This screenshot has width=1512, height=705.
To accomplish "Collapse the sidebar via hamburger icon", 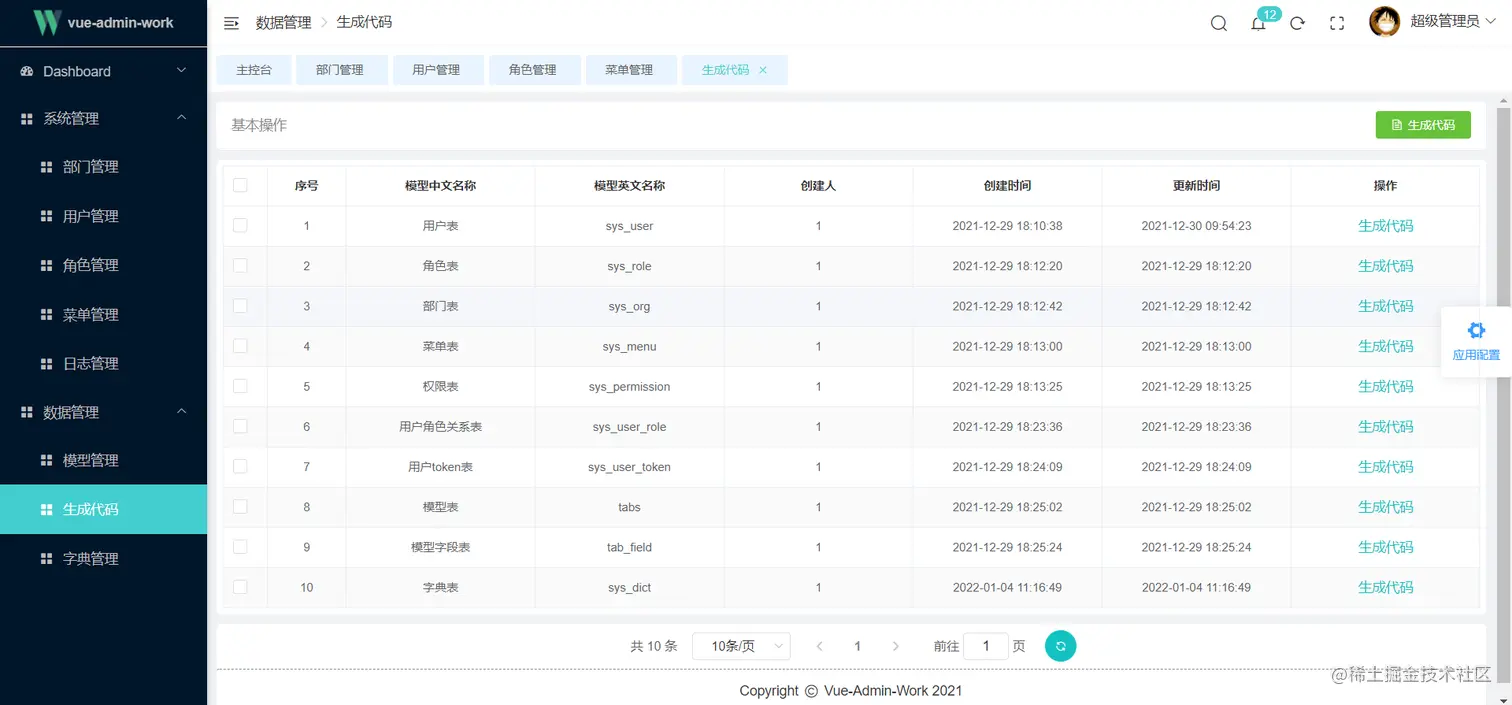I will (x=231, y=23).
